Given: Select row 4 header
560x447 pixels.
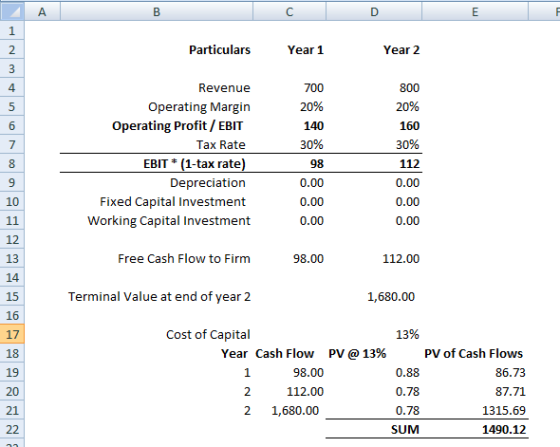Looking at the screenshot, I should point(12,87).
